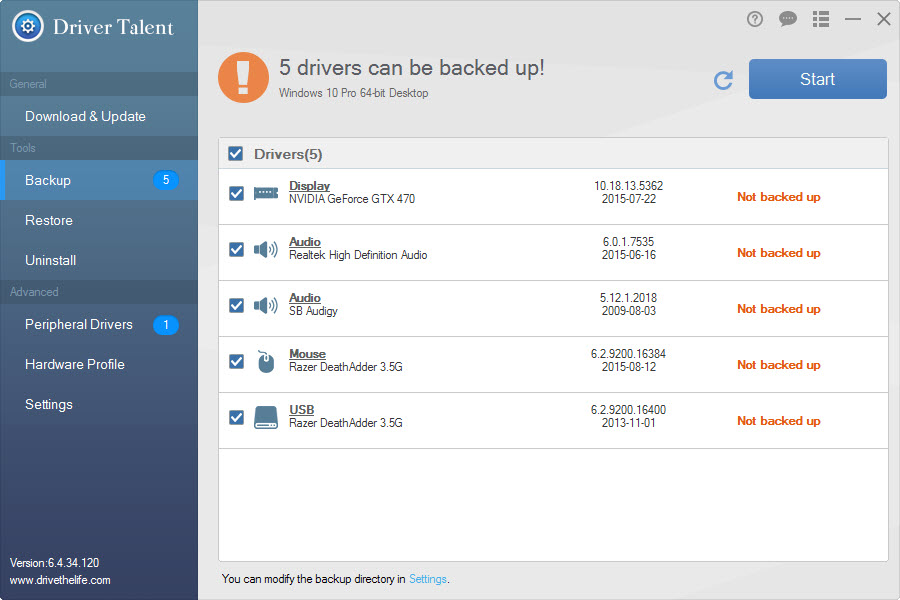Image resolution: width=900 pixels, height=600 pixels.
Task: Click Not backed up status for Display
Action: tap(779, 197)
